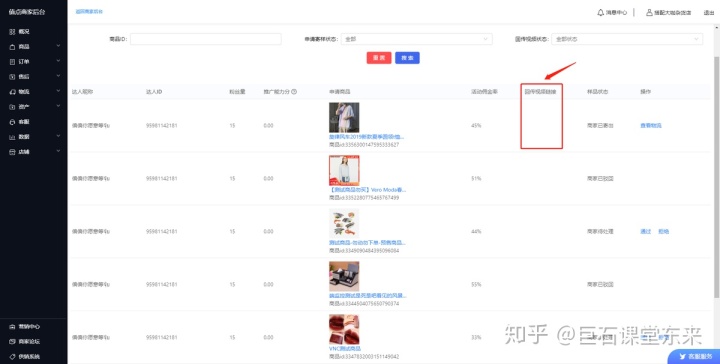Click the 消息中心 text in header

[616, 13]
